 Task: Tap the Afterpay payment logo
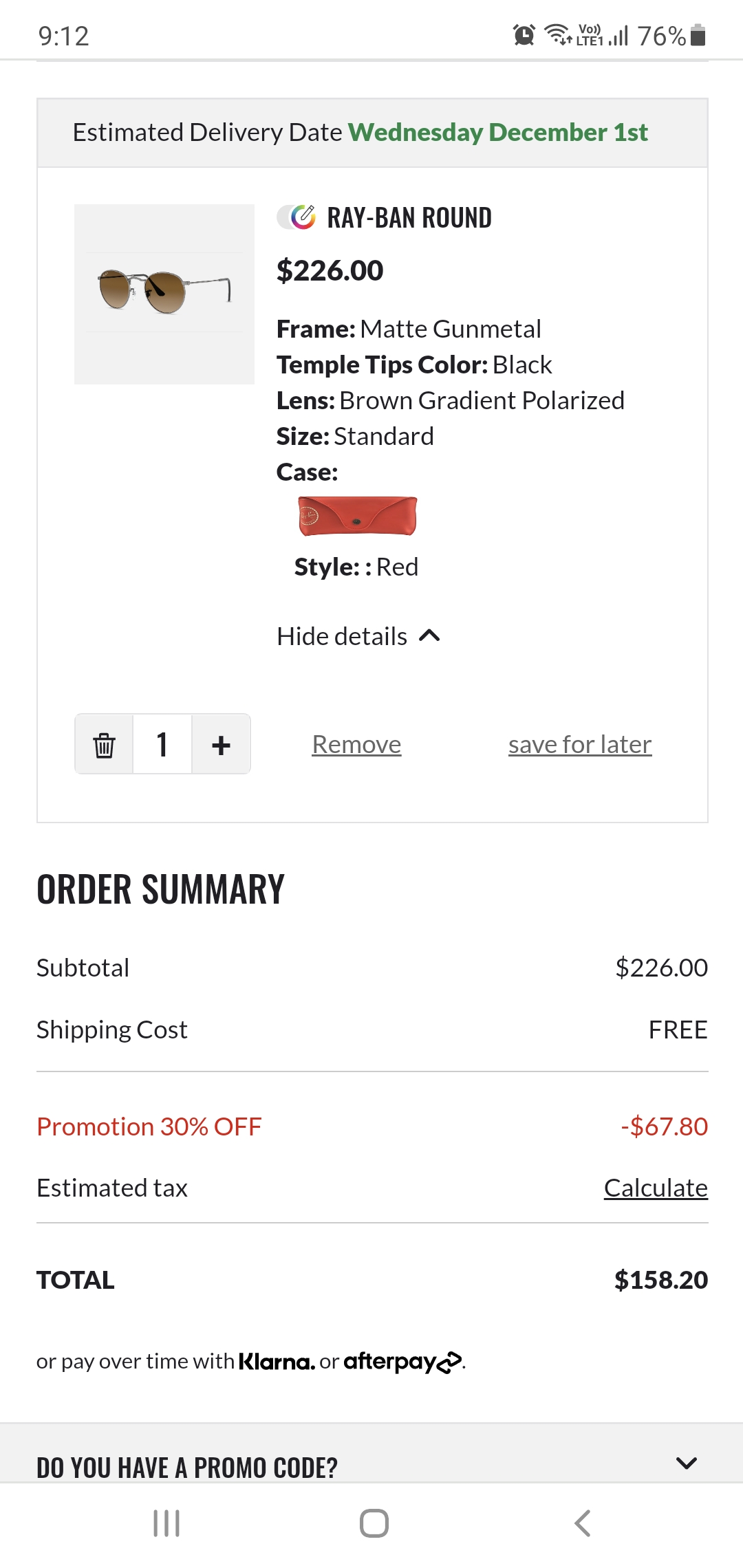pyautogui.click(x=402, y=1362)
